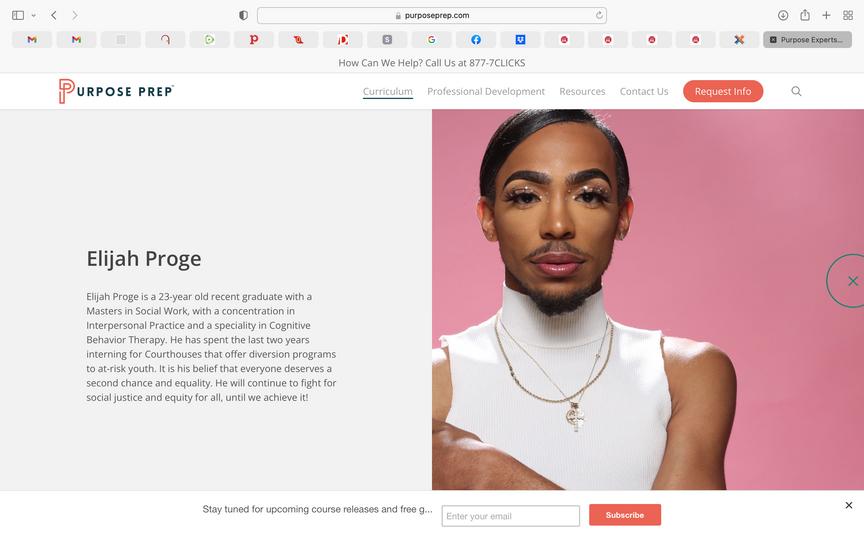The image size is (864, 540).
Task: Switch to the blue Dropbox-style tab
Action: pyautogui.click(x=520, y=40)
